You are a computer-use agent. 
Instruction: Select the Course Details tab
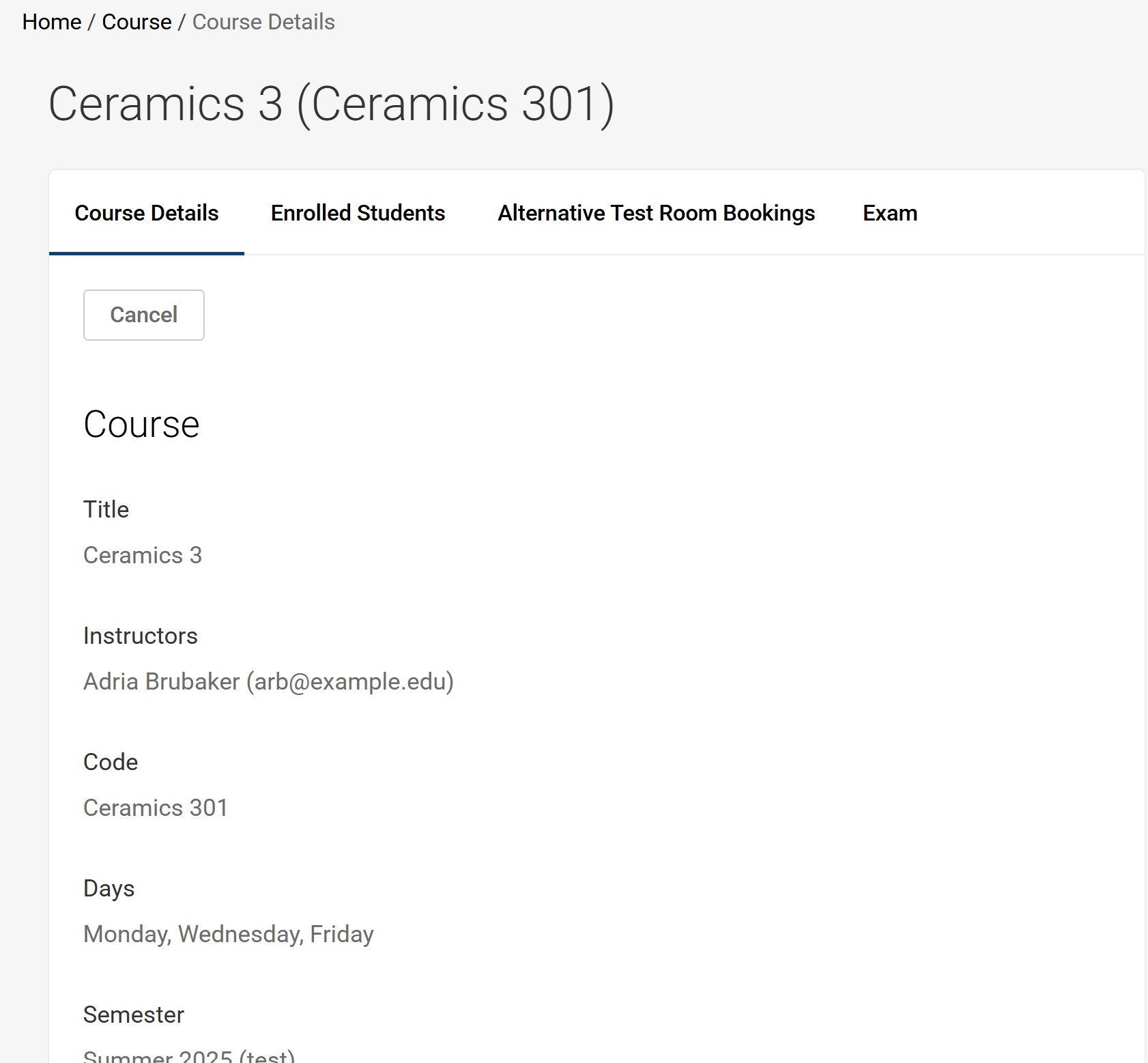pyautogui.click(x=146, y=213)
